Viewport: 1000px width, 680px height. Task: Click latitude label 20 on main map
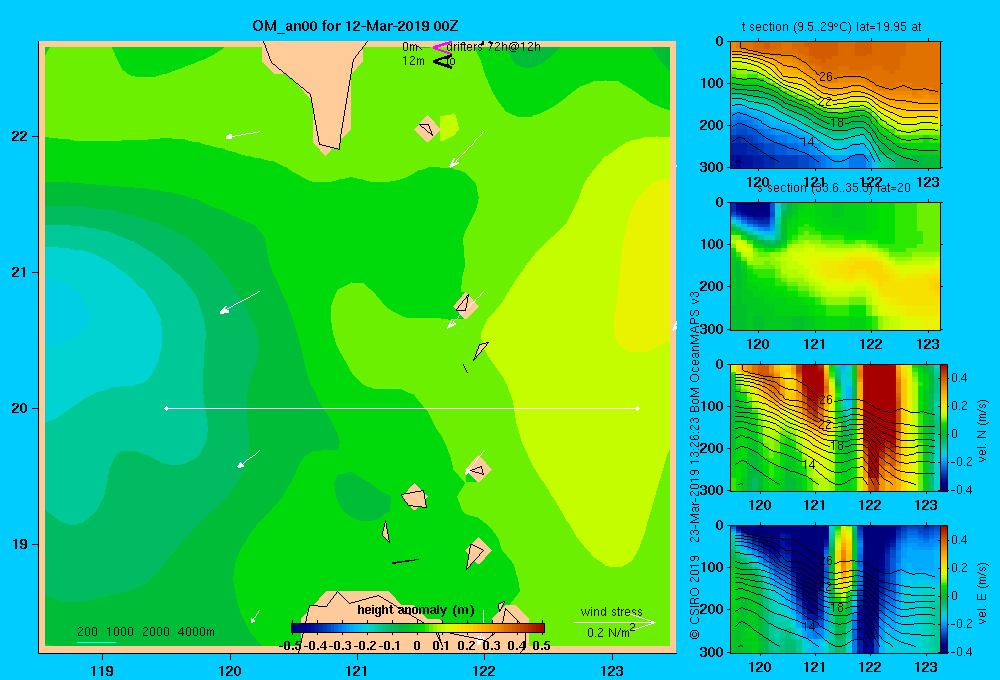point(19,408)
